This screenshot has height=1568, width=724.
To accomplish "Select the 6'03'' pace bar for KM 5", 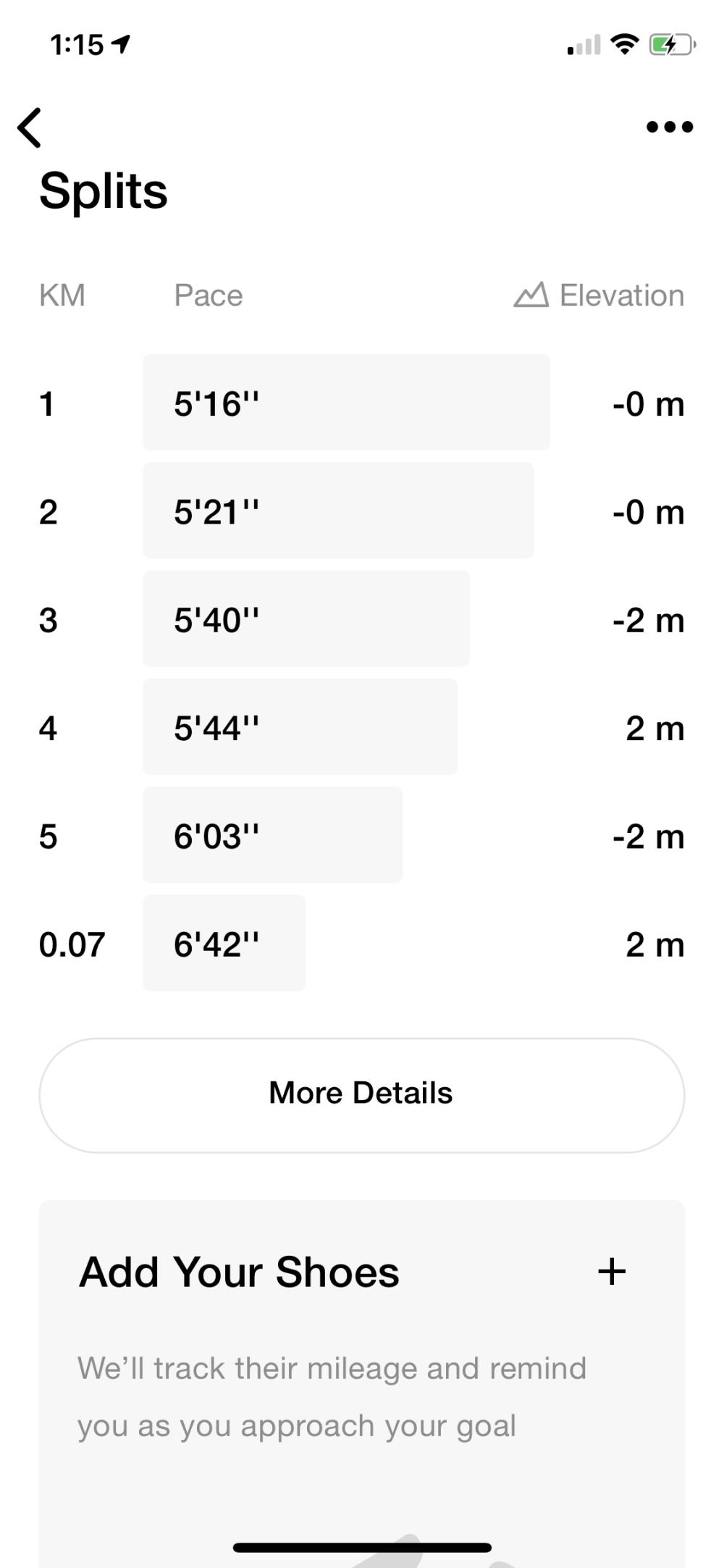I will [272, 835].
